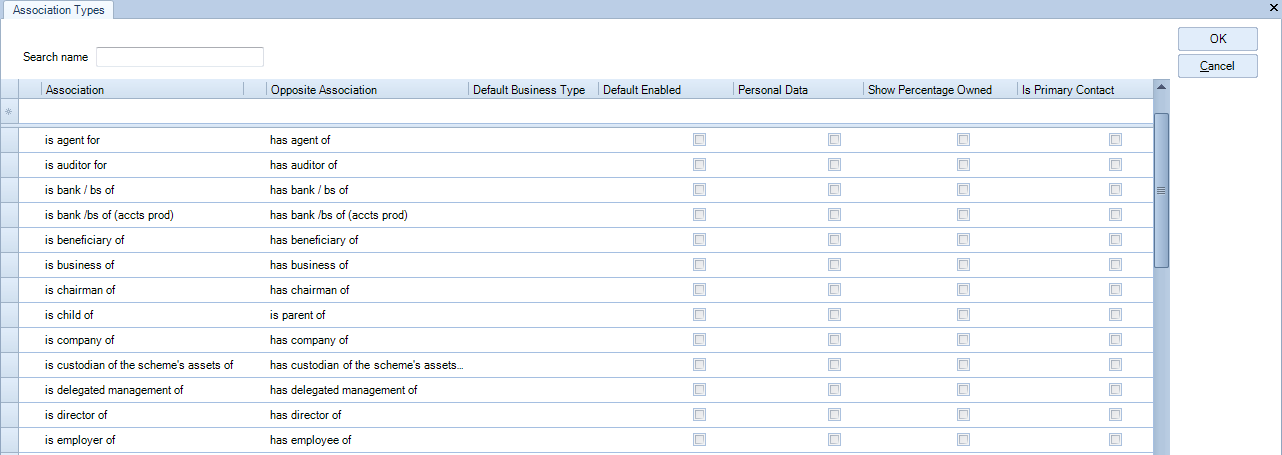
Task: Close the Association Types window
Action: coord(1274,6)
